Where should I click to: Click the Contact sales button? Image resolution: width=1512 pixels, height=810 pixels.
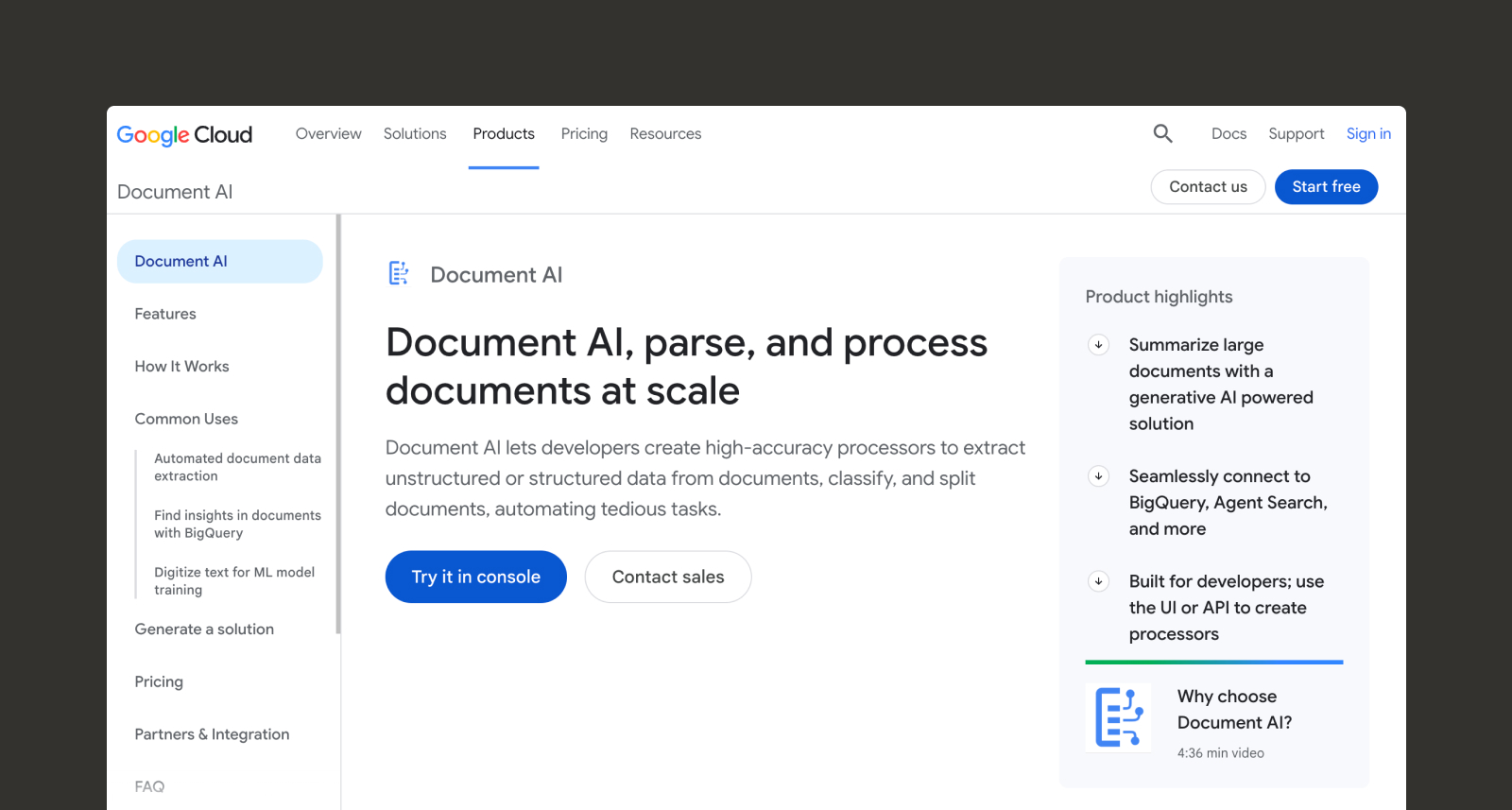pyautogui.click(x=668, y=577)
